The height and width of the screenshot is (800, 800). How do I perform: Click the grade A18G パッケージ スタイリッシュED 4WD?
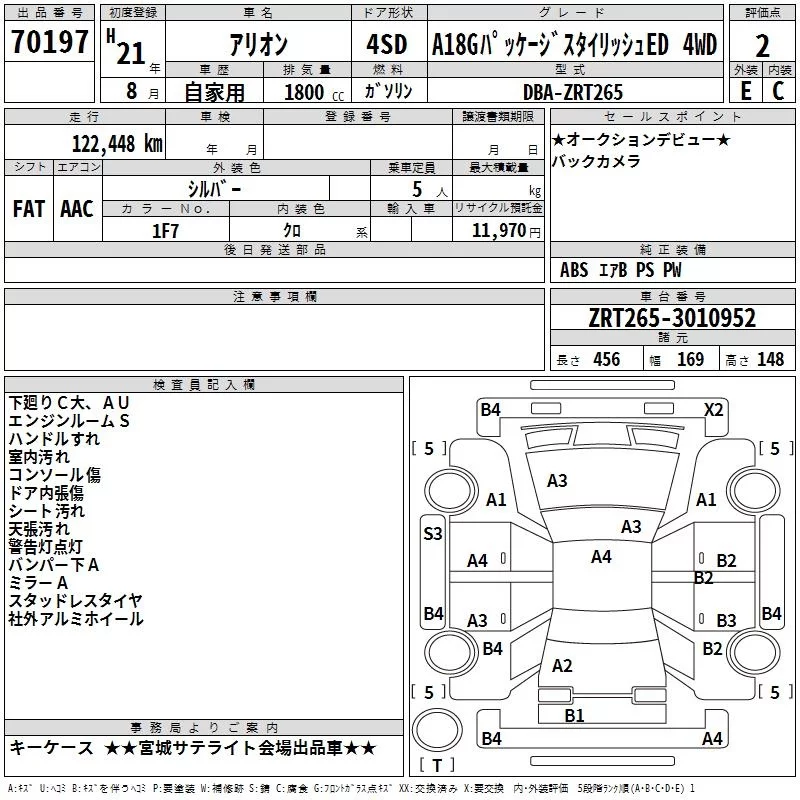(x=574, y=44)
